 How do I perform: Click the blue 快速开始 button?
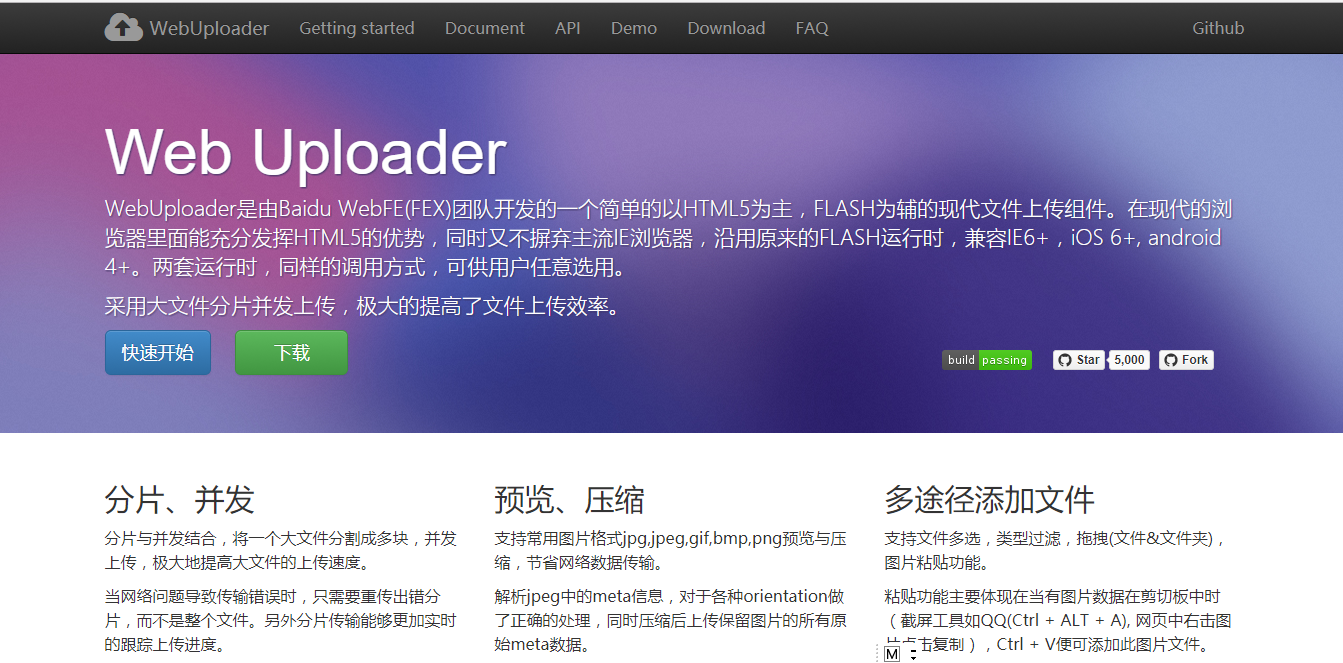coord(157,352)
